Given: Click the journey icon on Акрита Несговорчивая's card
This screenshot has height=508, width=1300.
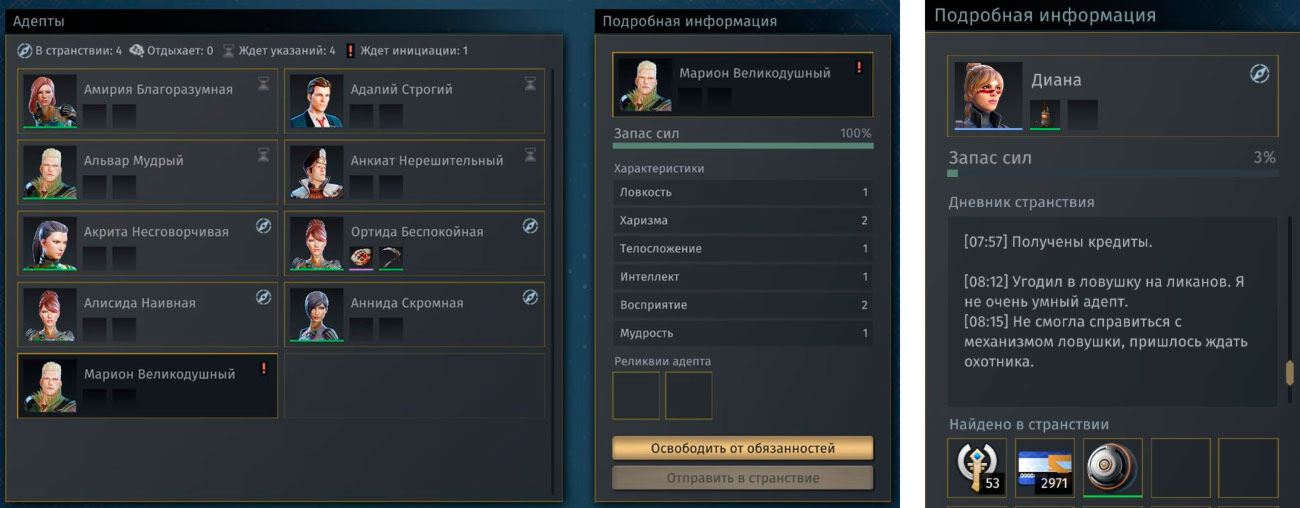Looking at the screenshot, I should point(264,226).
